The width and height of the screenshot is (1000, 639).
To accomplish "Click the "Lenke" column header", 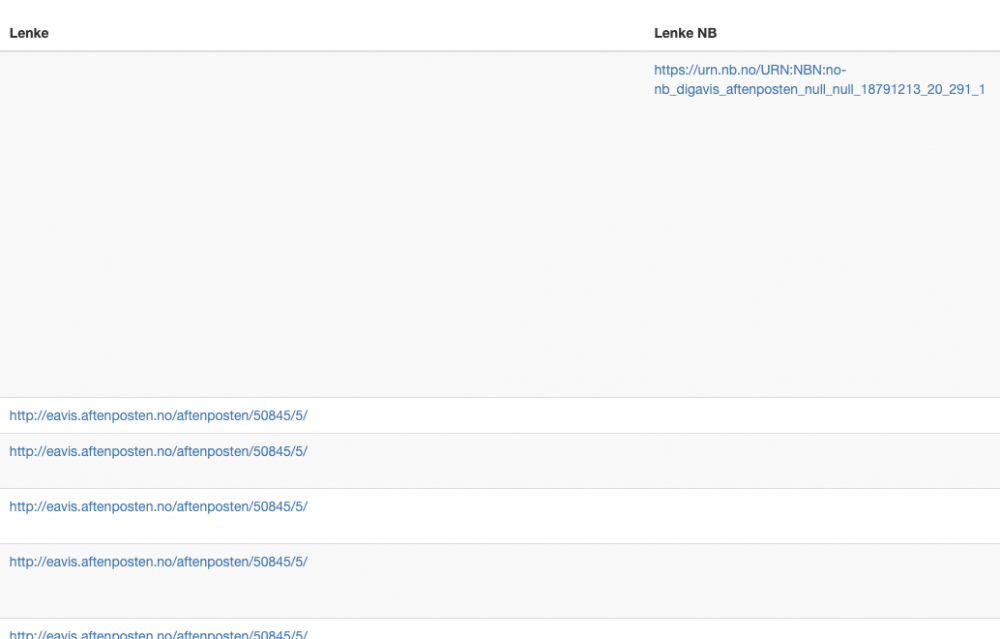I will (x=29, y=33).
